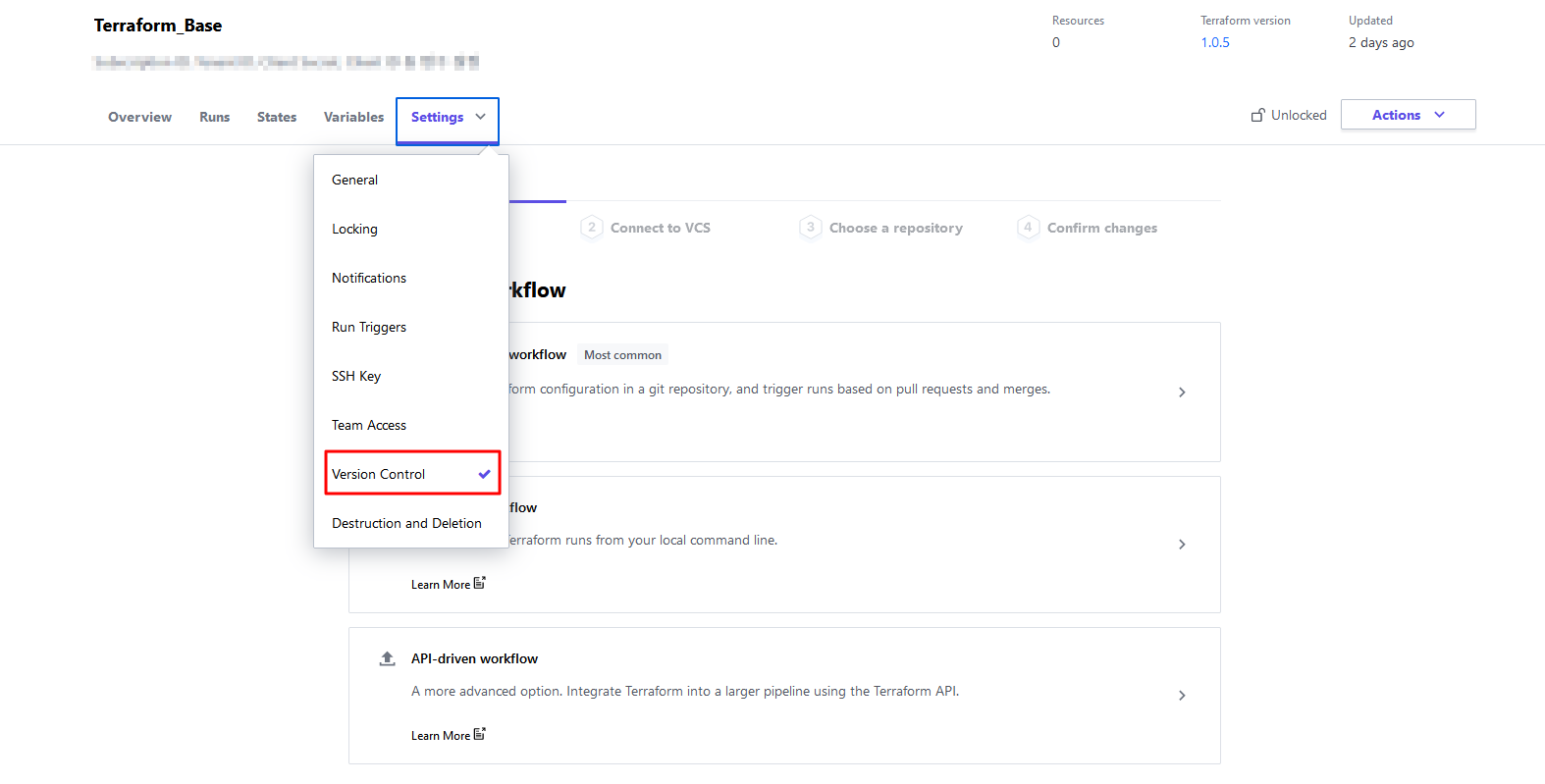The image size is (1545, 784).
Task: Click Terraform version 1.0.5 link
Action: coord(1215,42)
